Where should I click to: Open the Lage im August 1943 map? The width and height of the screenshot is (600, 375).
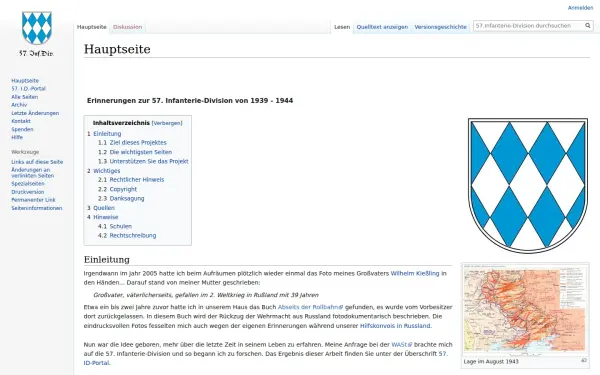pos(525,309)
